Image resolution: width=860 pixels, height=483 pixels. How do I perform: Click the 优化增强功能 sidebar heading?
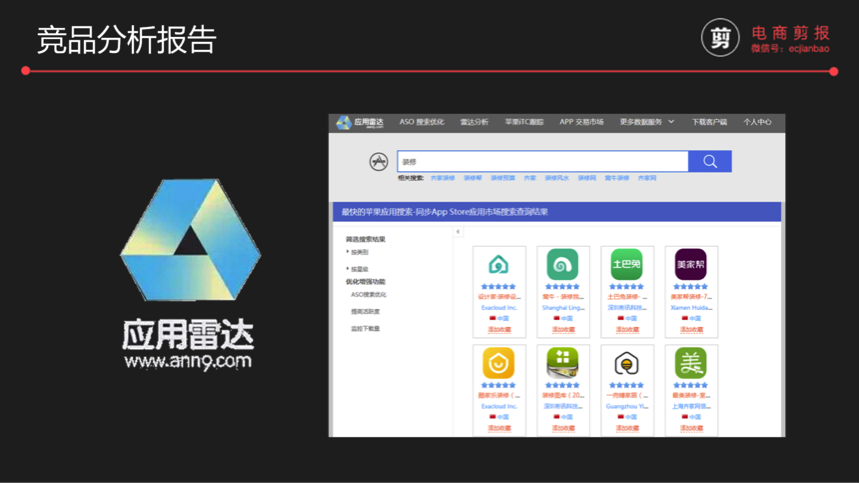[x=365, y=282]
